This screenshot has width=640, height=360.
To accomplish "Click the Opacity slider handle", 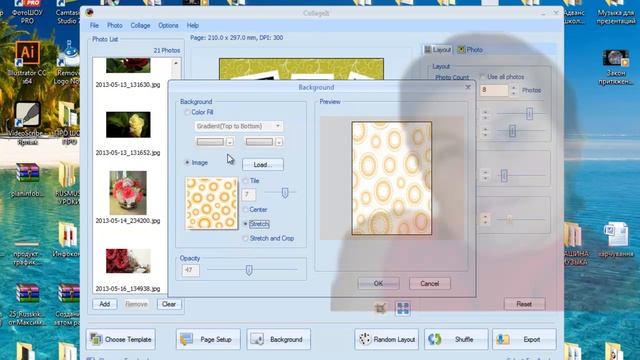I will (x=249, y=270).
